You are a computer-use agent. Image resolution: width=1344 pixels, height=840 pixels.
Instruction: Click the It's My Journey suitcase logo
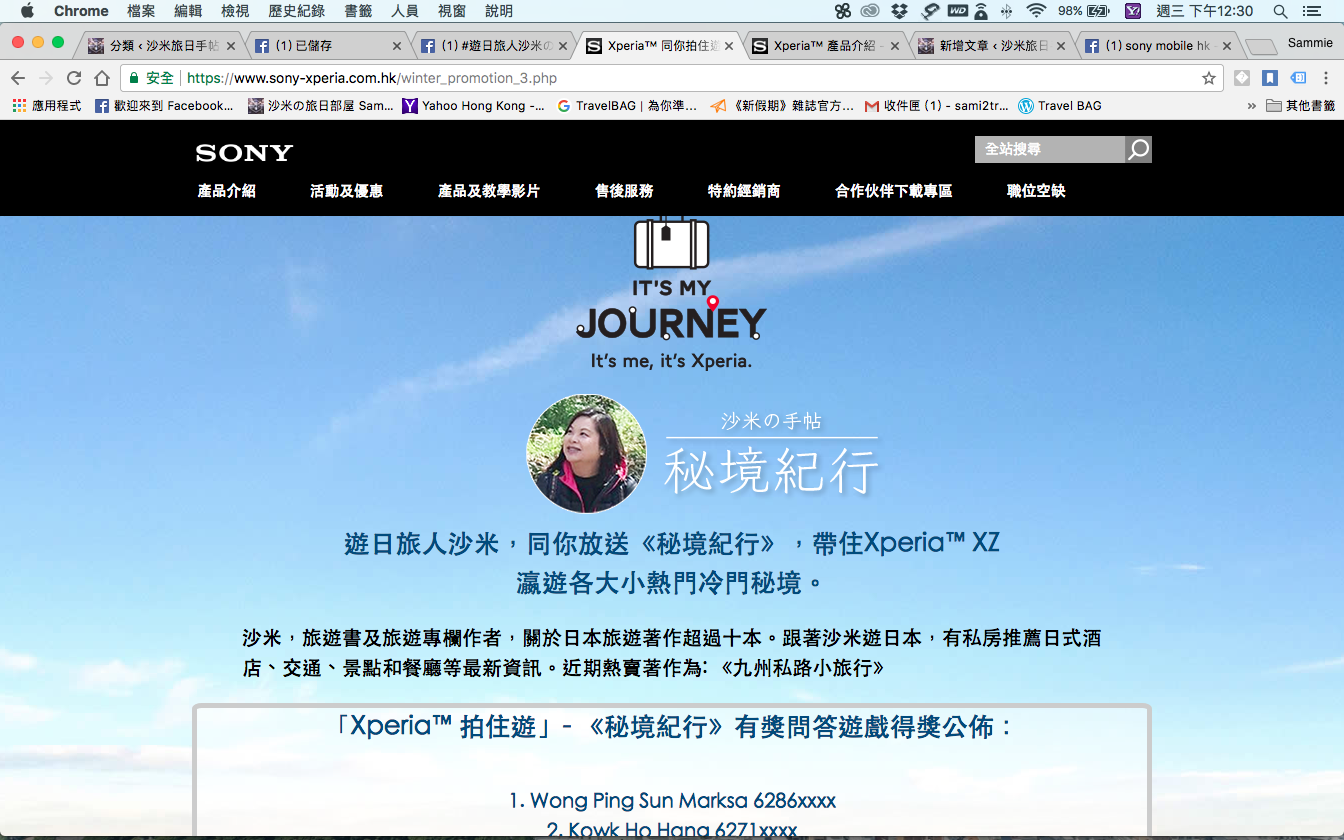point(671,292)
